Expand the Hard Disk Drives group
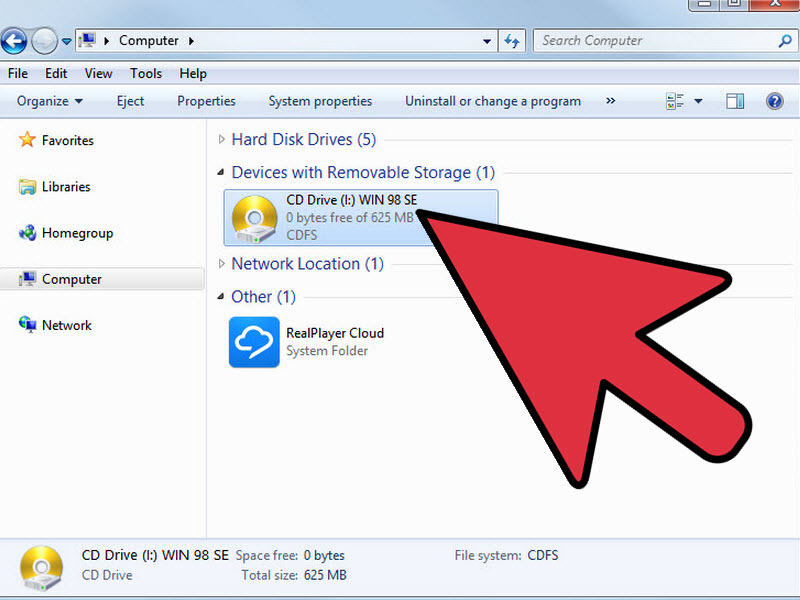This screenshot has width=800, height=600. point(221,139)
